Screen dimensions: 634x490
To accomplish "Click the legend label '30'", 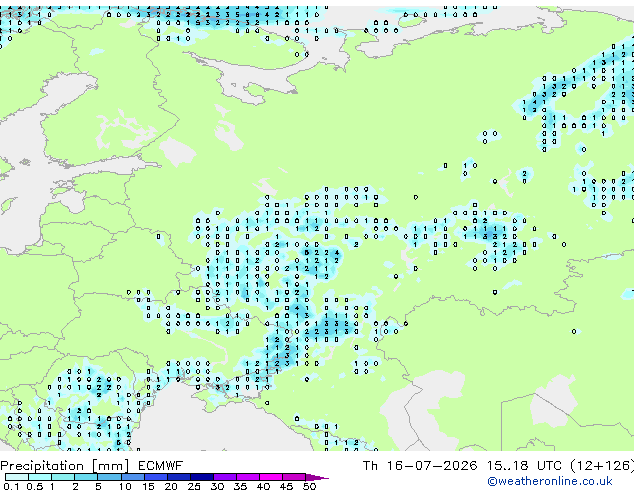I will tap(217, 486).
